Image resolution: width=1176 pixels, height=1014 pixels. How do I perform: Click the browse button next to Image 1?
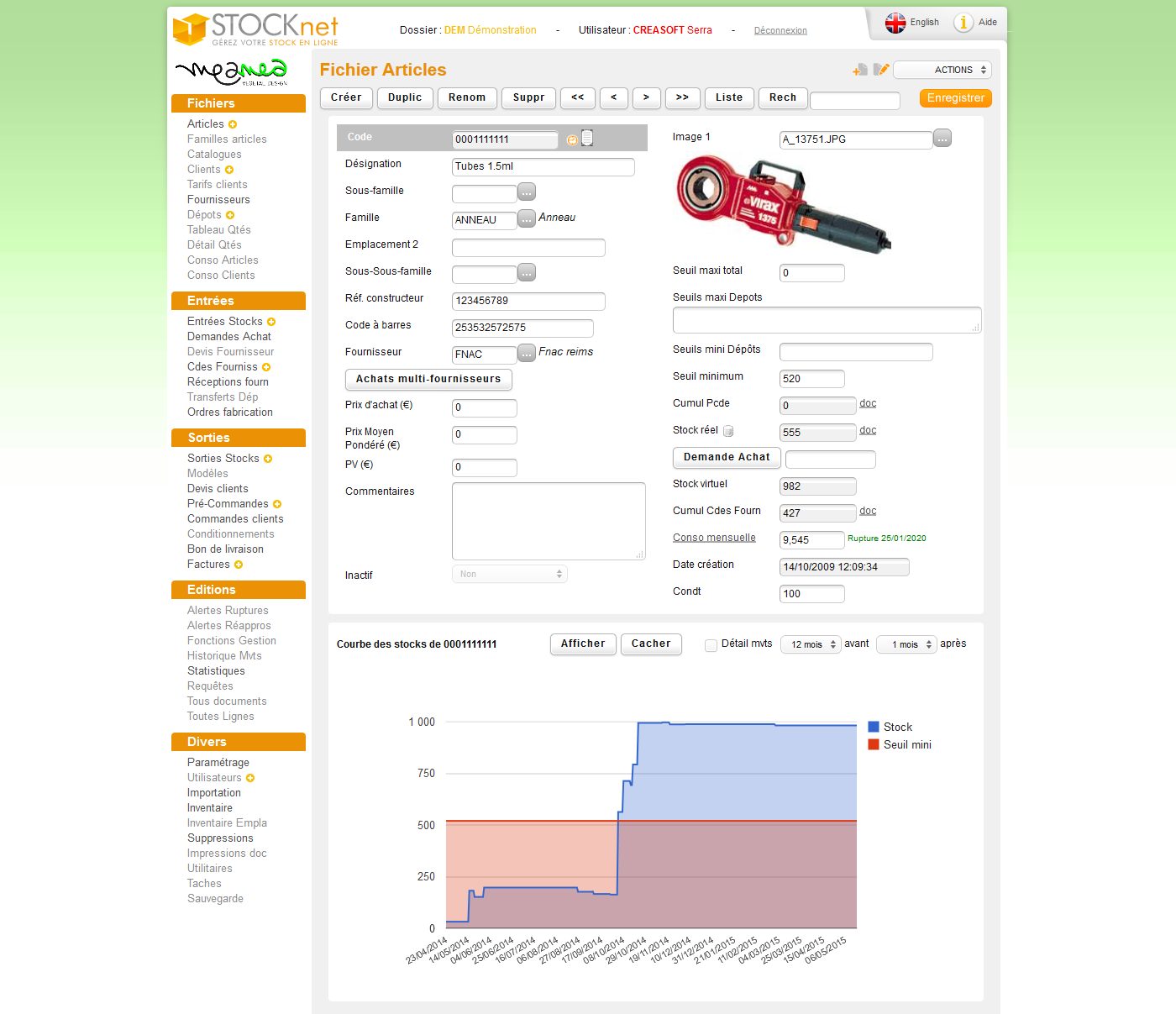click(942, 138)
